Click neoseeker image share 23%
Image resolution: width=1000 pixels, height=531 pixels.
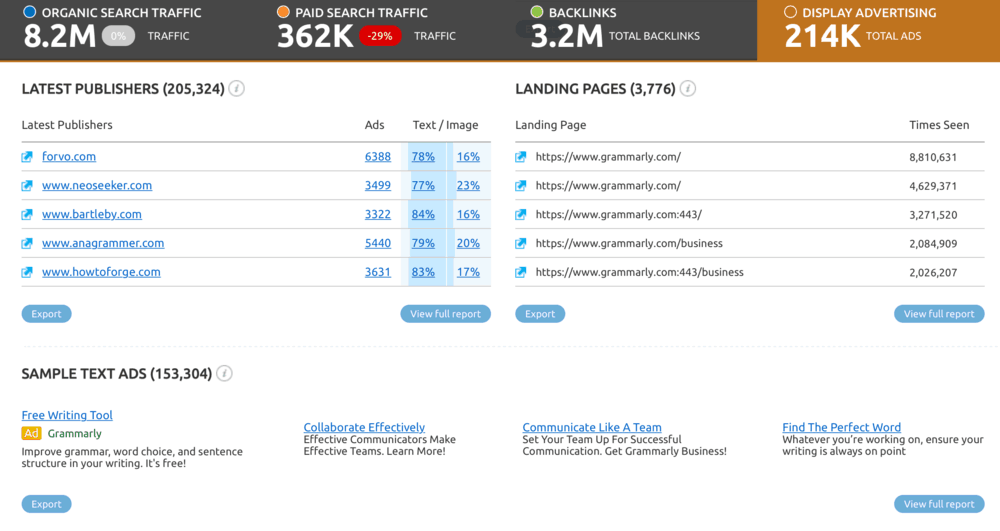[x=468, y=185]
